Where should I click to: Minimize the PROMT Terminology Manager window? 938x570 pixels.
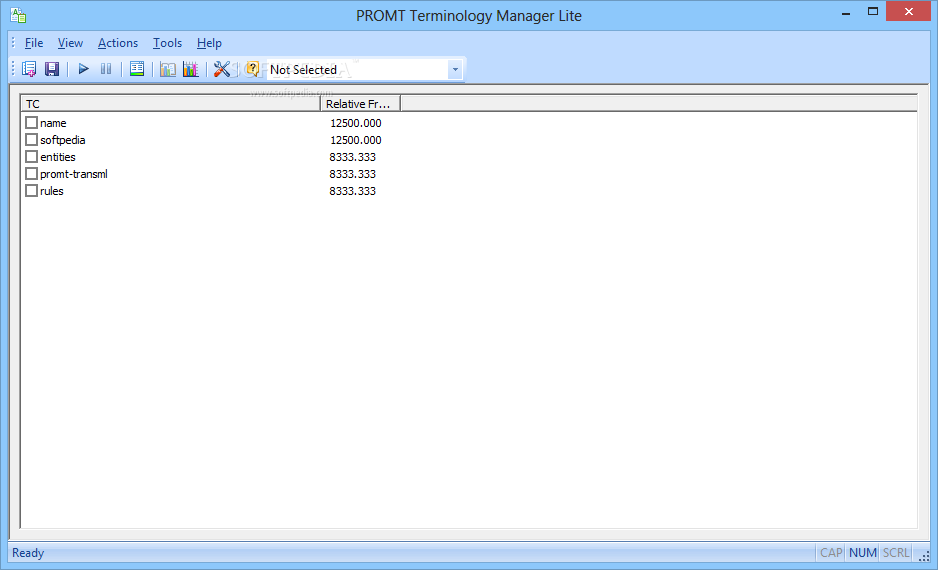pos(846,13)
